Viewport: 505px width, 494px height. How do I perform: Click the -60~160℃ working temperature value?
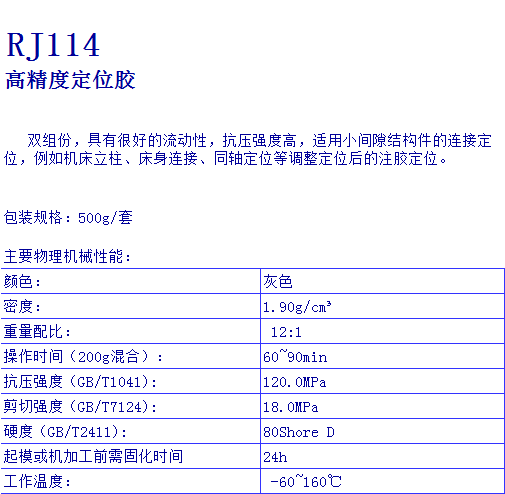tap(306, 482)
